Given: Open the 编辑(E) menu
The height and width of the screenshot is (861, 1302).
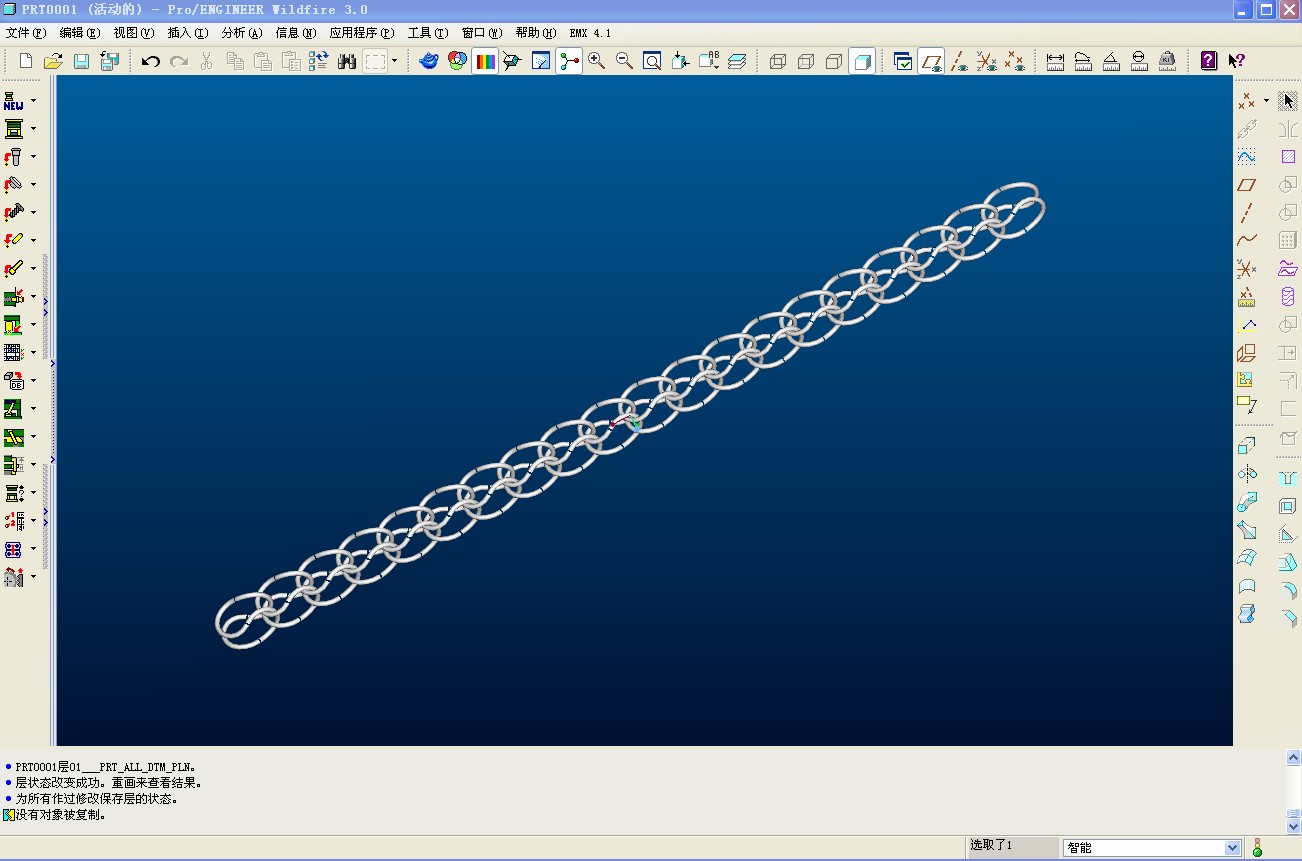Looking at the screenshot, I should coord(80,33).
